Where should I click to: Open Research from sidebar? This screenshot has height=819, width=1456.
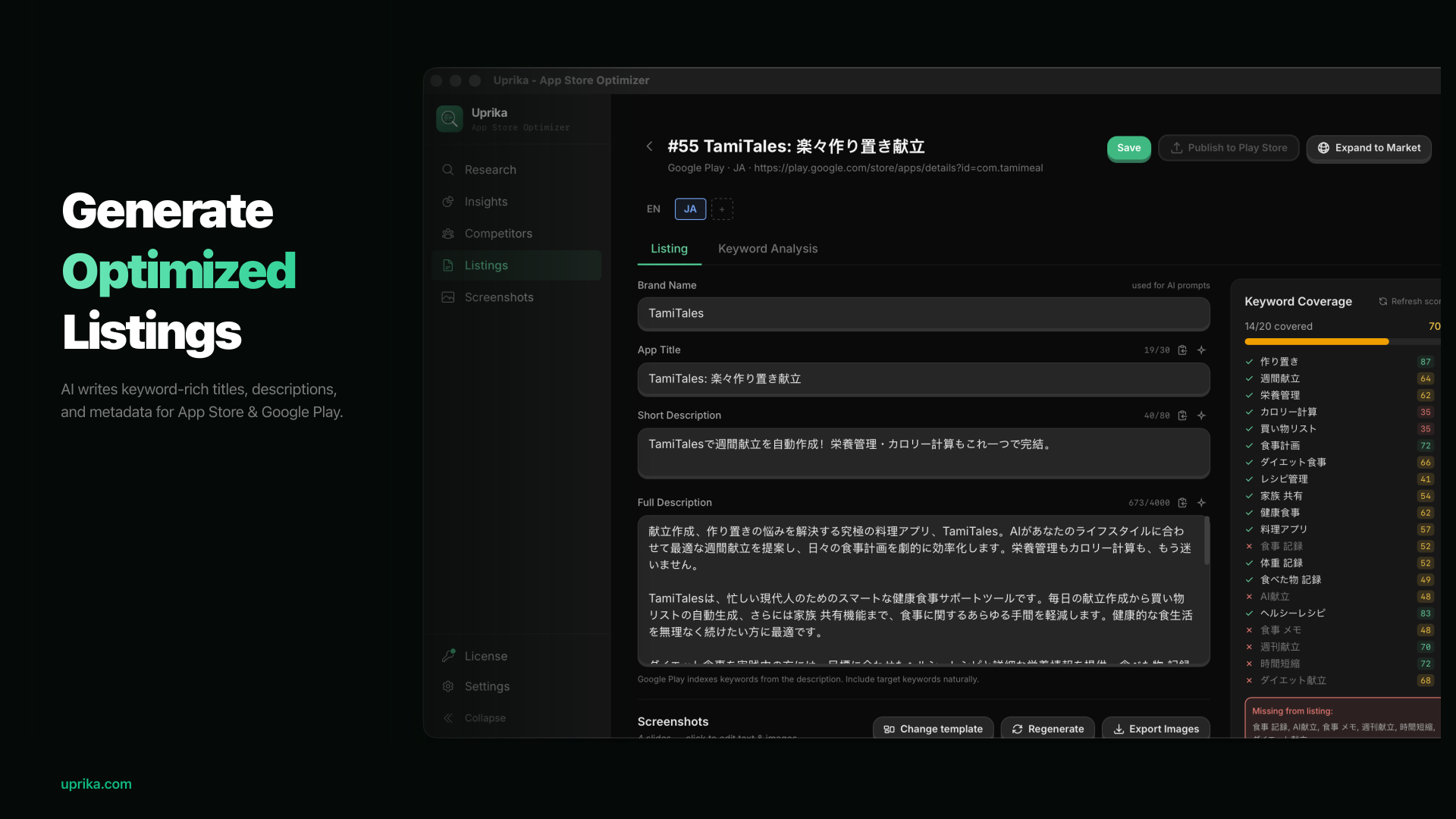(x=490, y=170)
